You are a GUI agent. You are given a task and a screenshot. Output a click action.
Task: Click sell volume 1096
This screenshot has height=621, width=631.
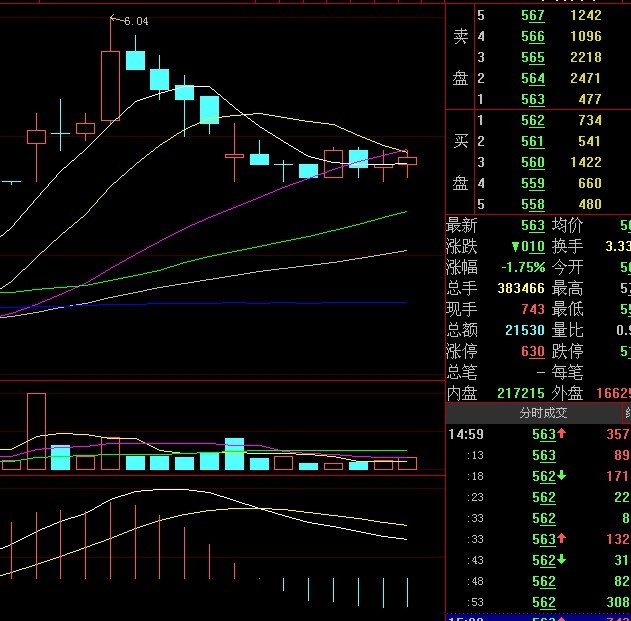(586, 36)
